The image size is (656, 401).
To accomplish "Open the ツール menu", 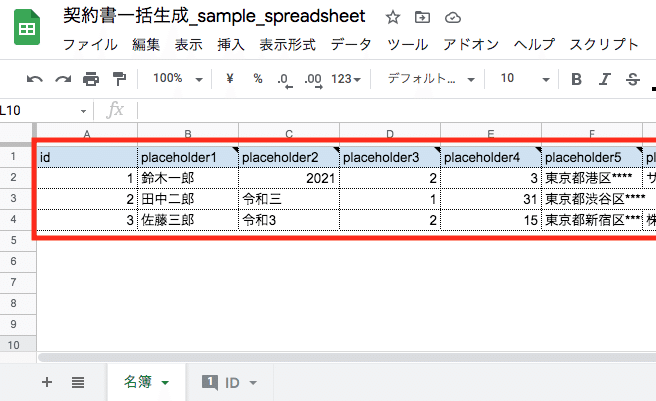I will (x=407, y=44).
